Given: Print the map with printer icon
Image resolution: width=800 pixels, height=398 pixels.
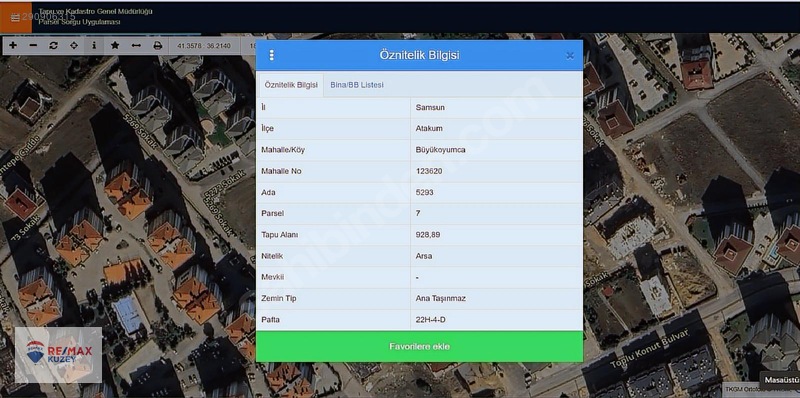Looking at the screenshot, I should click(x=158, y=45).
